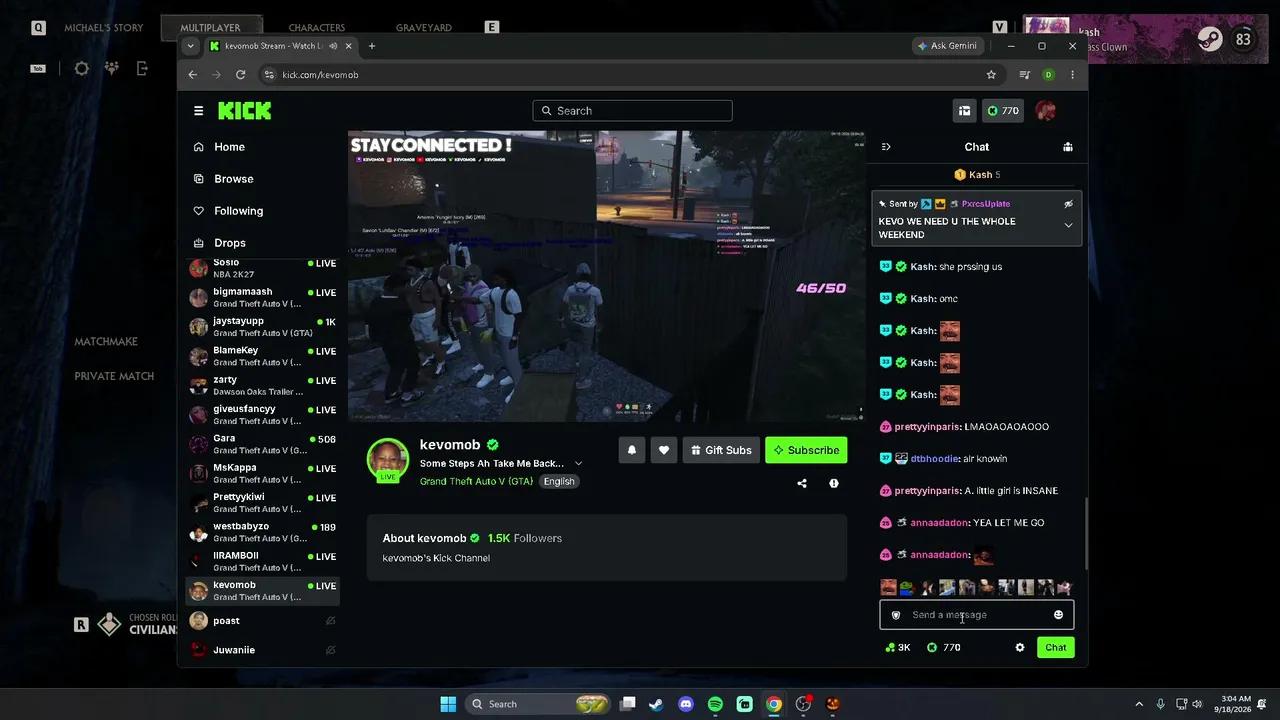The height and width of the screenshot is (720, 1280).
Task: Show hidden system tray icons
Action: tap(1138, 704)
